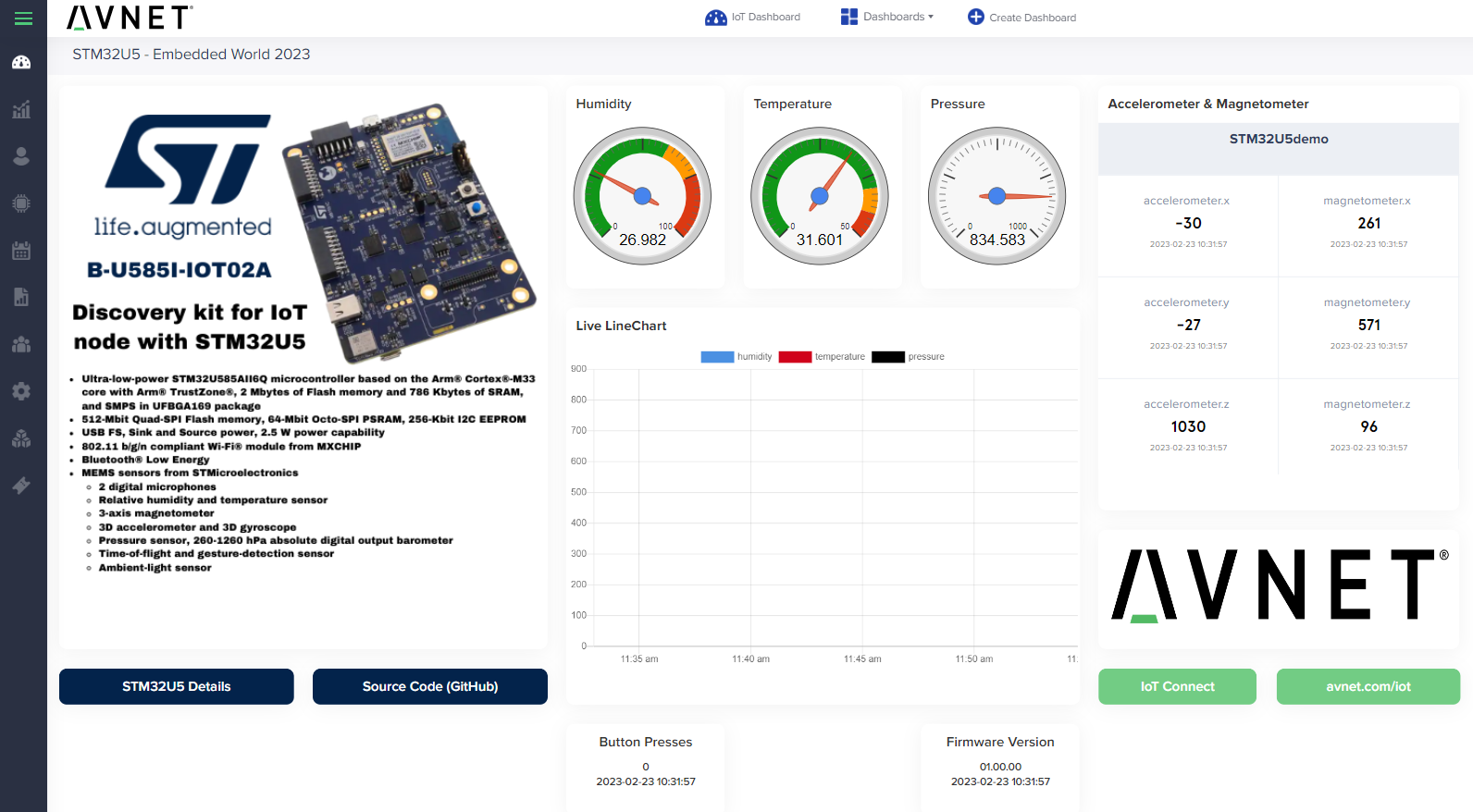Image resolution: width=1473 pixels, height=812 pixels.
Task: Click humidity reading 26.982
Action: point(642,240)
